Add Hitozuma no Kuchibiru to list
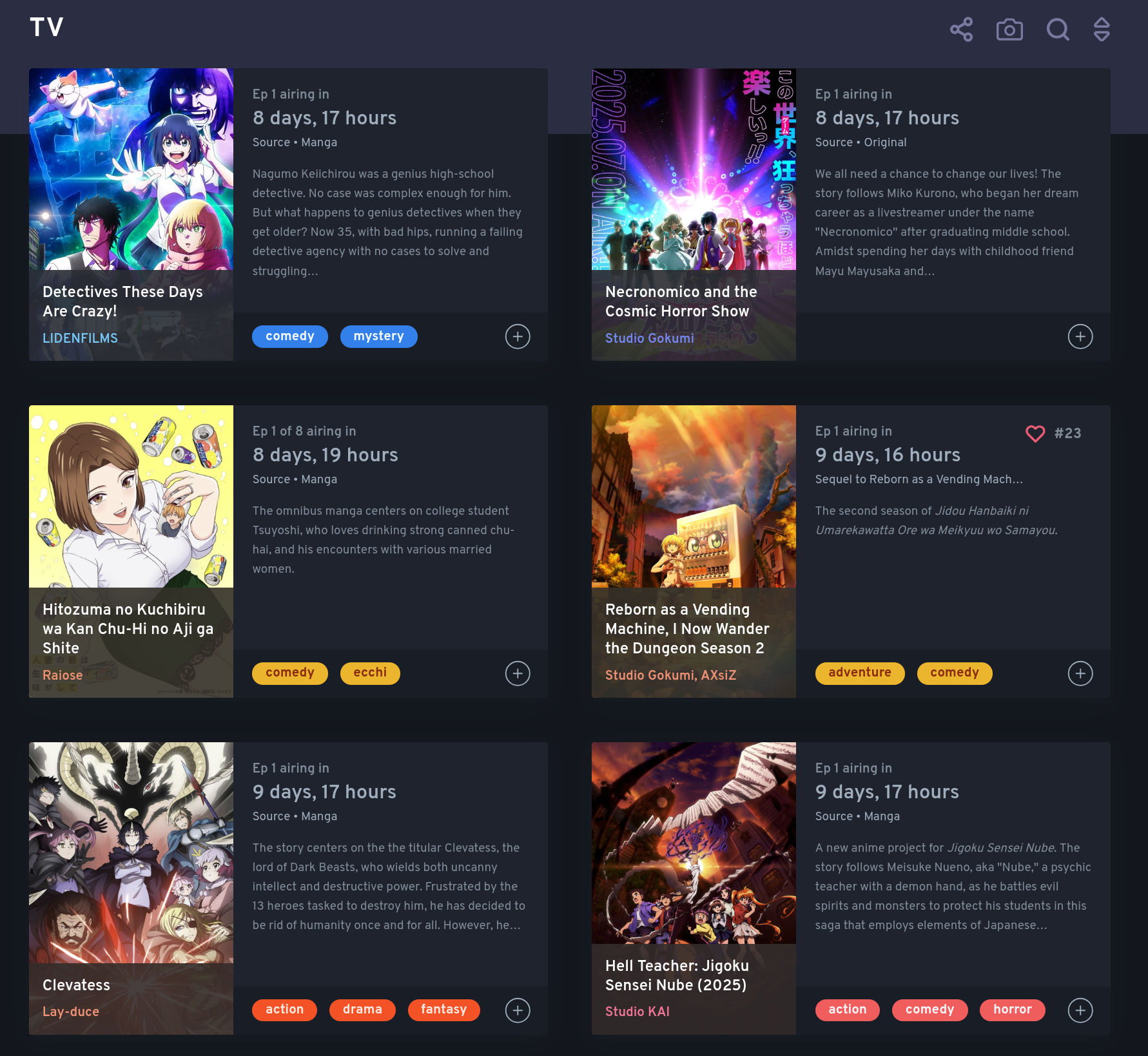The image size is (1148, 1056). (x=518, y=673)
